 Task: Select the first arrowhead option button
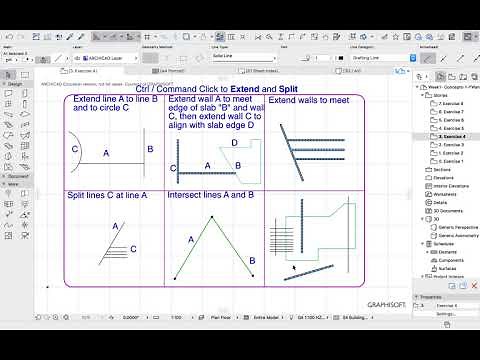(x=428, y=59)
